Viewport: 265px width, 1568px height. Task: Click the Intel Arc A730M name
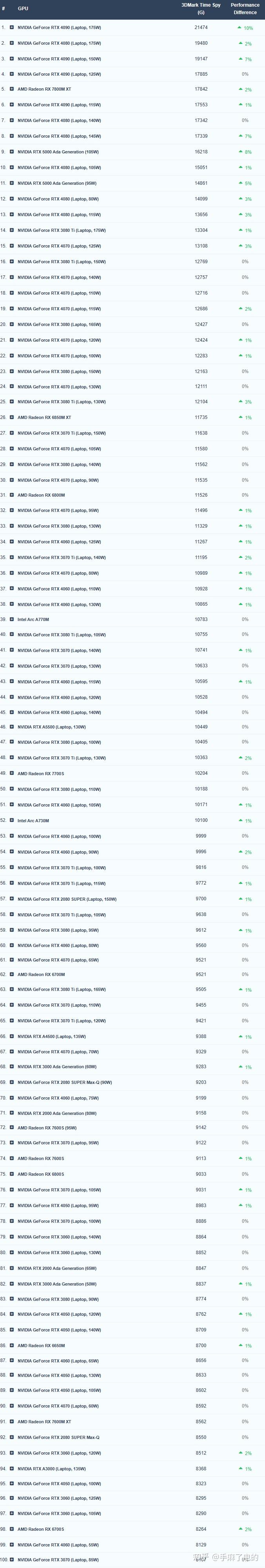pyautogui.click(x=33, y=821)
